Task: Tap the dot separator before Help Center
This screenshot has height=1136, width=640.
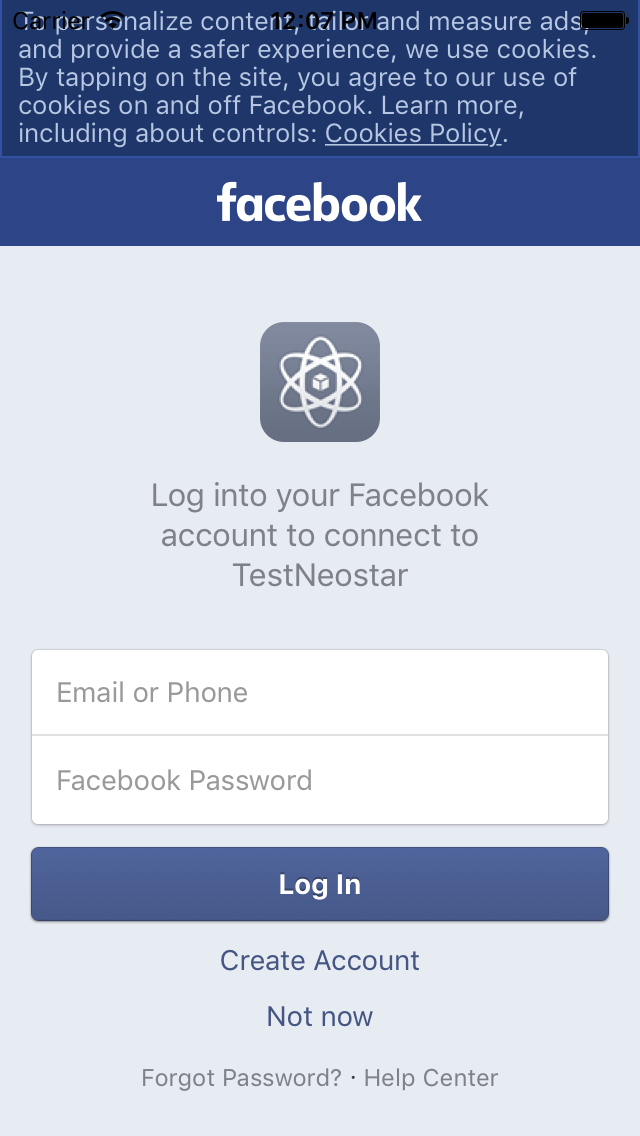Action: [353, 1078]
